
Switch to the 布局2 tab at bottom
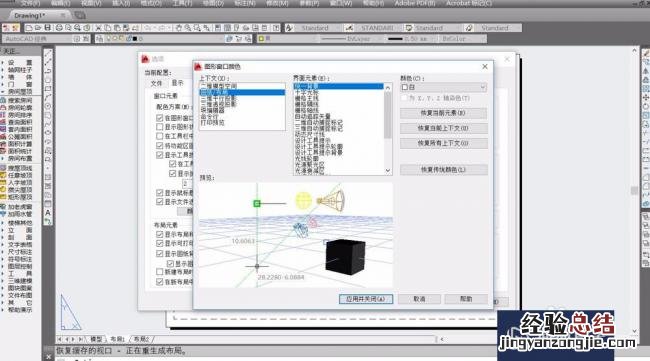pyautogui.click(x=141, y=339)
